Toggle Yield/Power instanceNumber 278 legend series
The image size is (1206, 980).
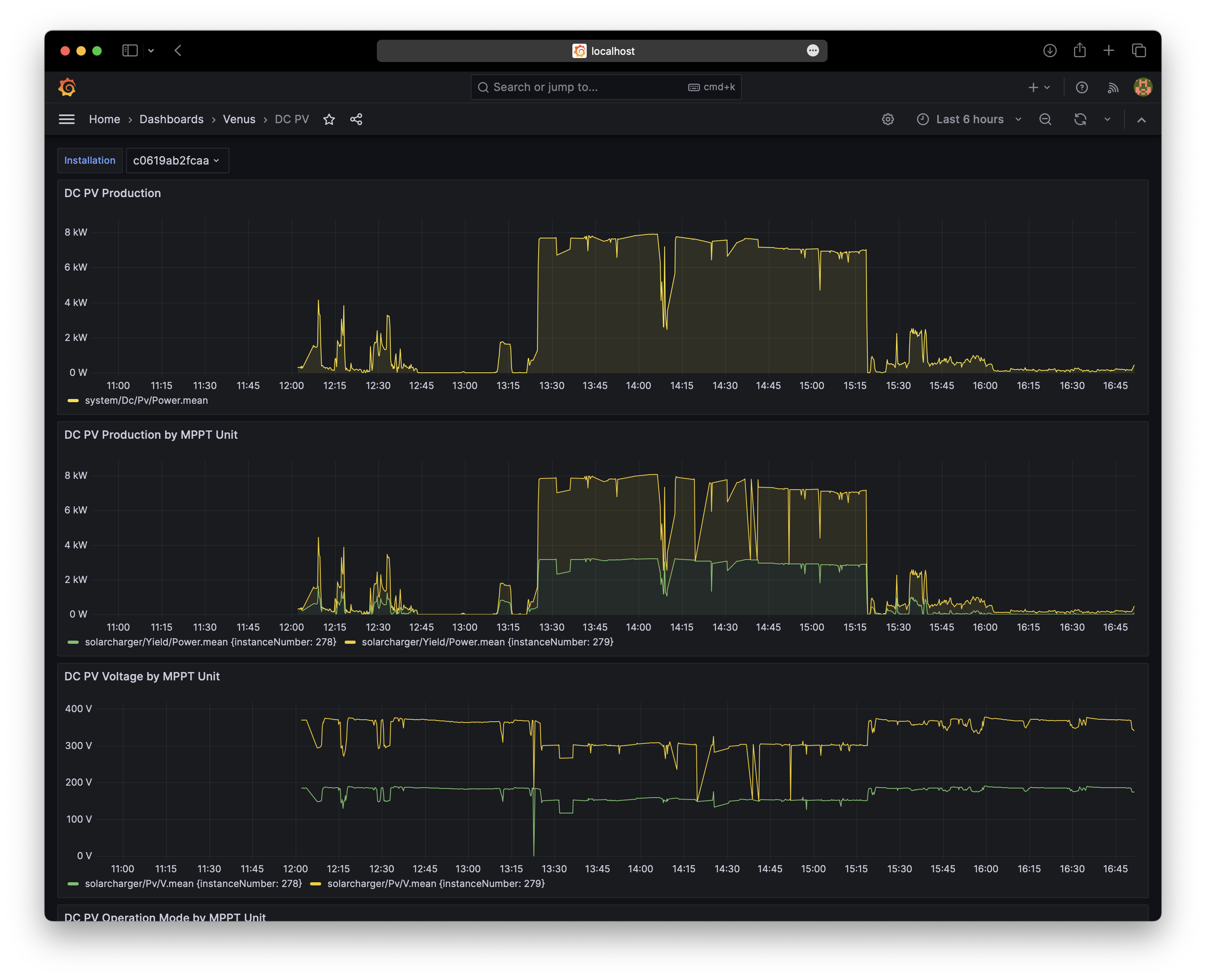point(210,642)
